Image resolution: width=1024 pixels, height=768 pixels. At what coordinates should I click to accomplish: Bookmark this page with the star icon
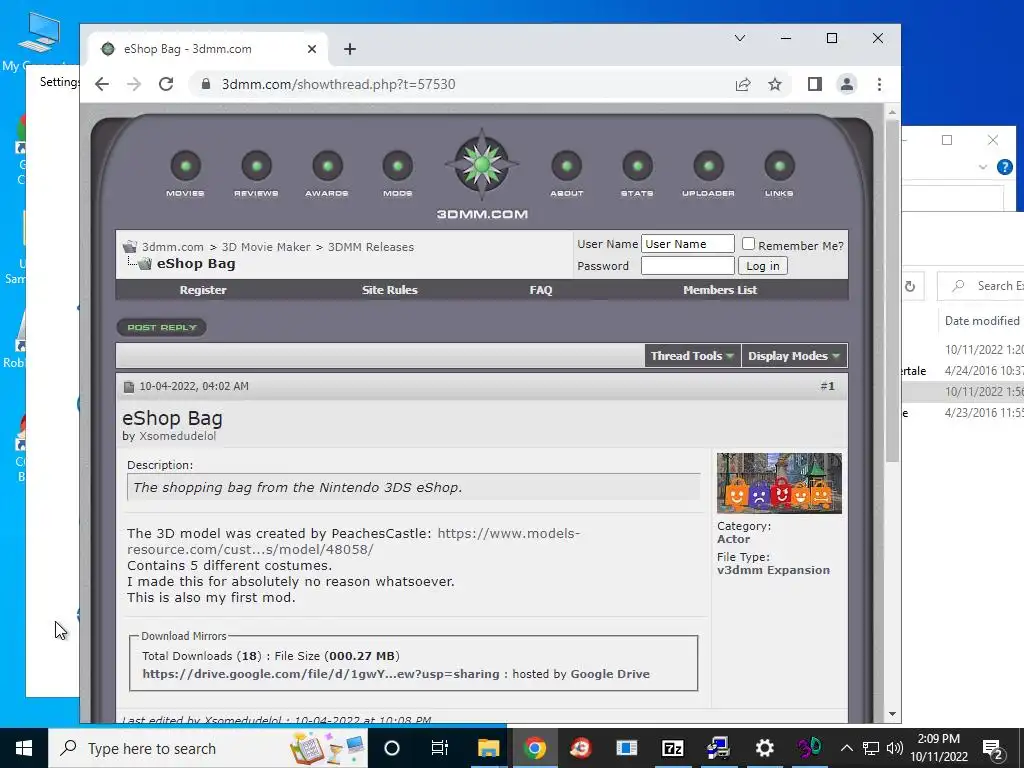[x=775, y=84]
